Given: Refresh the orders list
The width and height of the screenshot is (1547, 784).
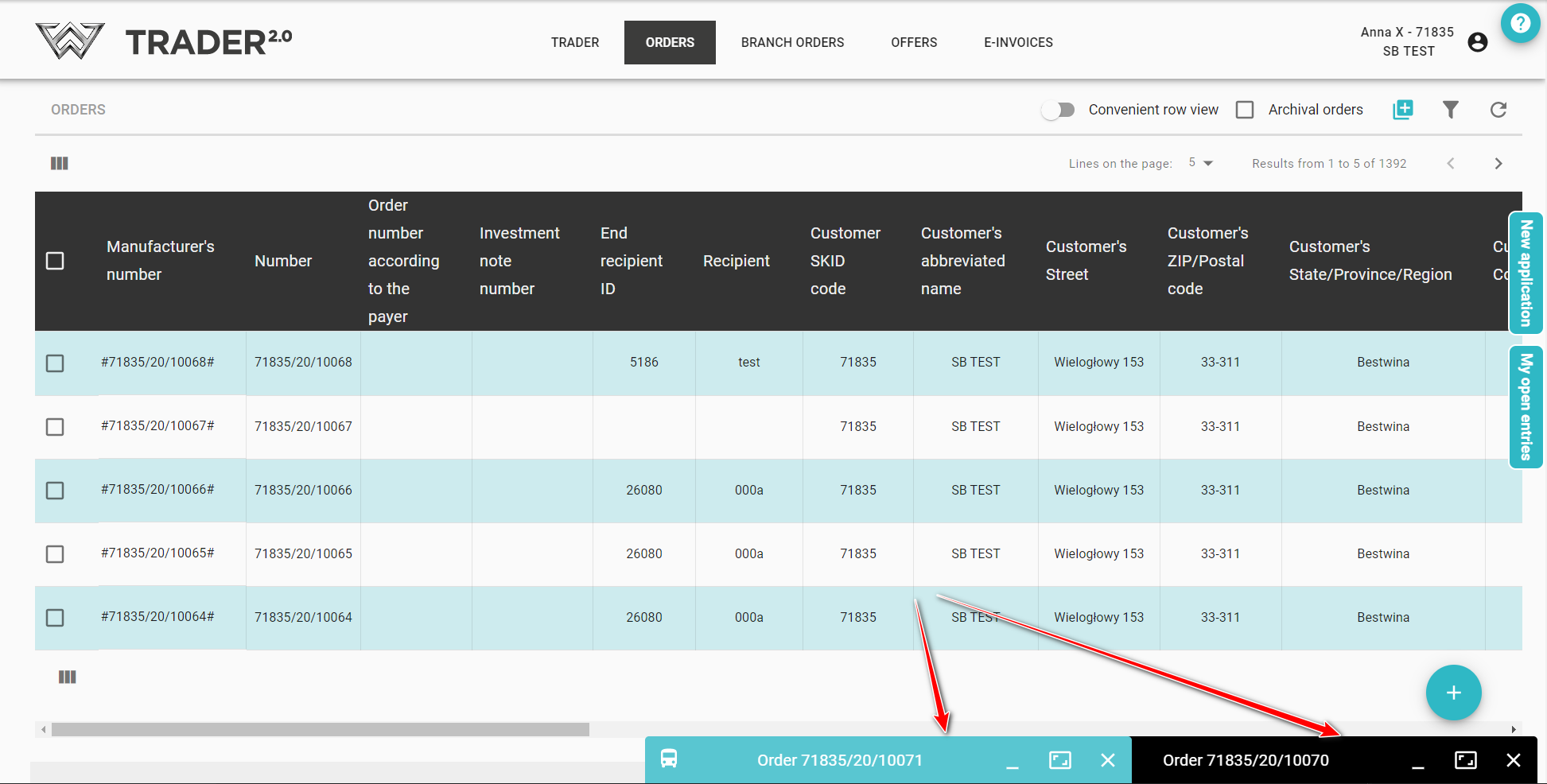Looking at the screenshot, I should point(1498,110).
